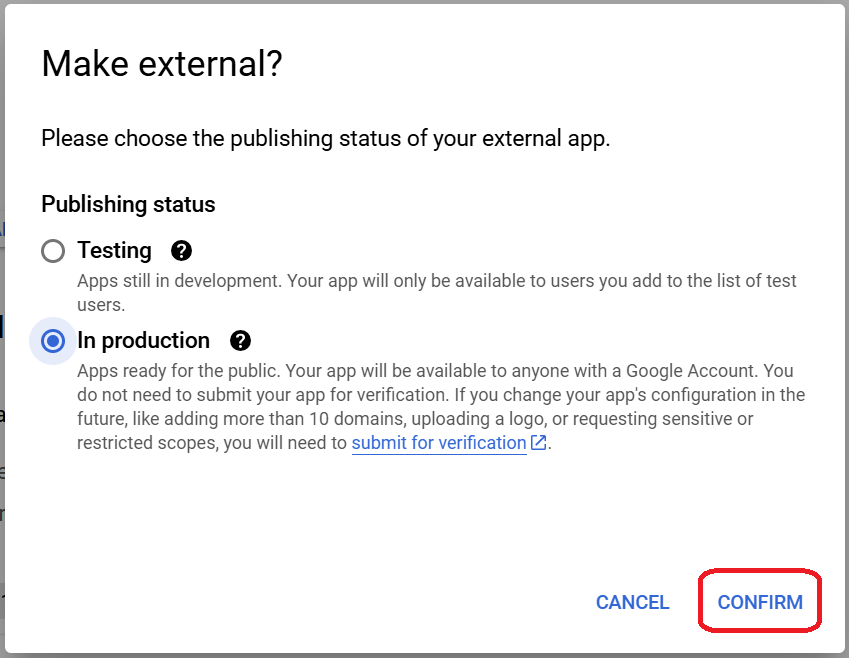Viewport: 849px width, 658px height.
Task: Click the 'Apps ready for the public' sentence
Action: (182, 370)
